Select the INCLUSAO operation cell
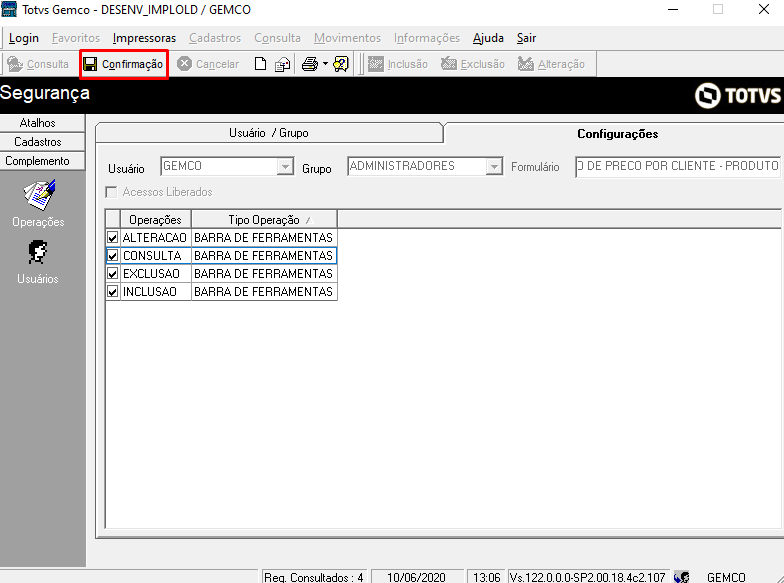Image resolution: width=784 pixels, height=583 pixels. [155, 292]
